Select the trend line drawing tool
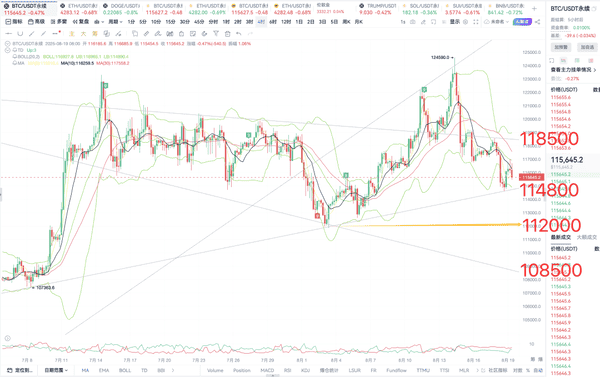Image resolution: width=600 pixels, height=377 pixels. tap(32, 34)
